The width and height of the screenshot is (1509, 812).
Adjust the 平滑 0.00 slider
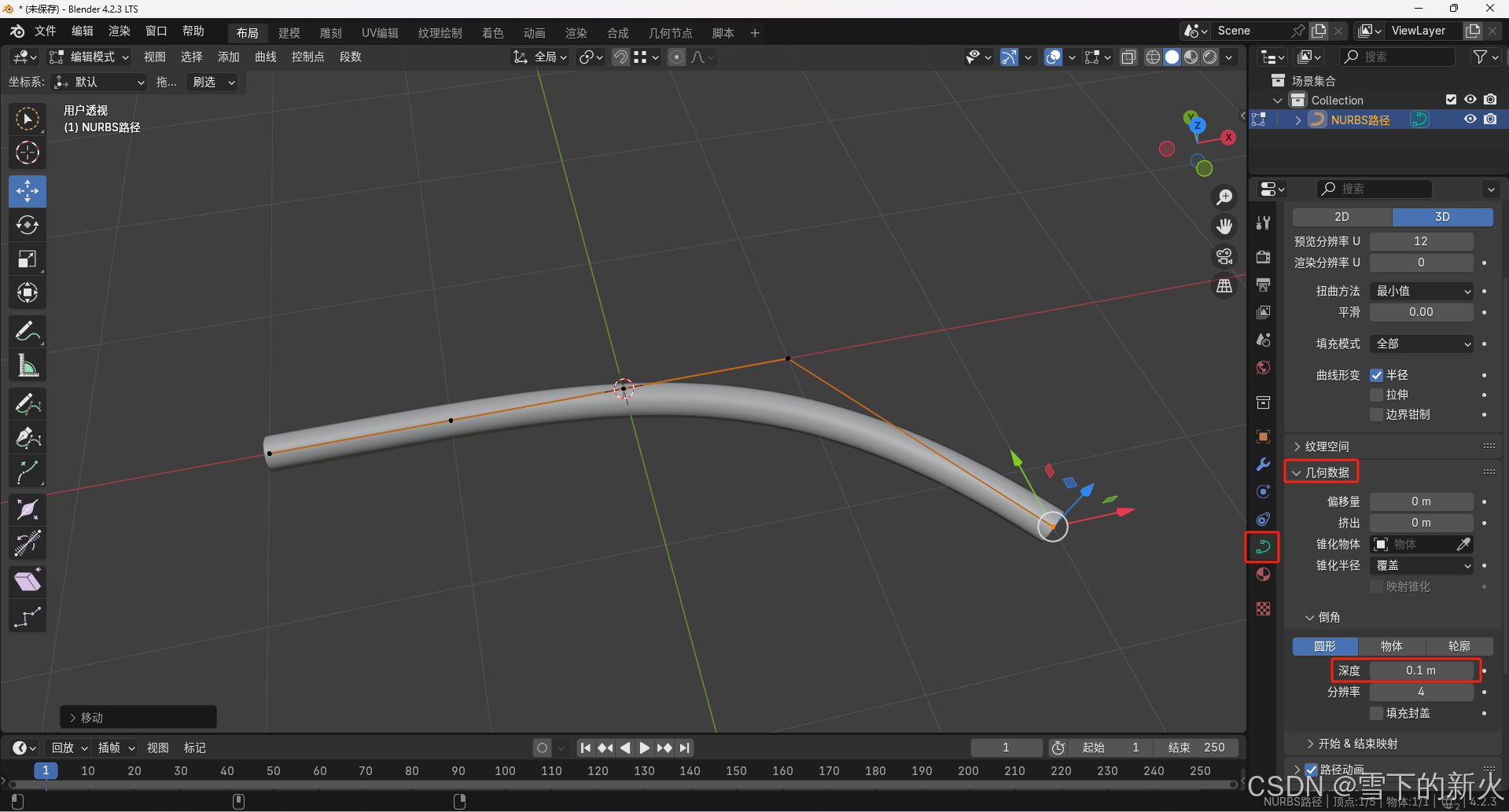[x=1421, y=312]
